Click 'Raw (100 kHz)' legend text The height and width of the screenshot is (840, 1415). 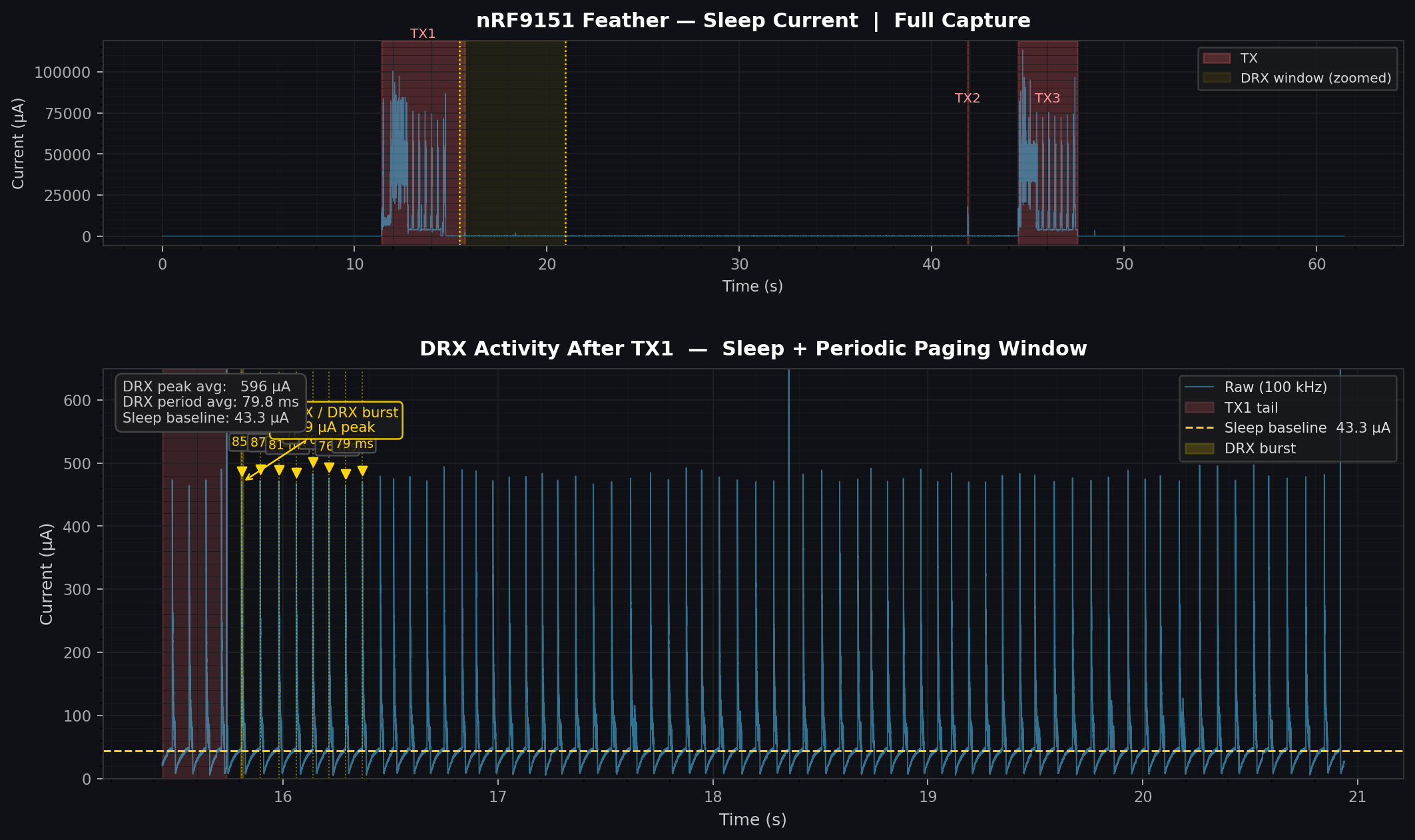pyautogui.click(x=1275, y=387)
